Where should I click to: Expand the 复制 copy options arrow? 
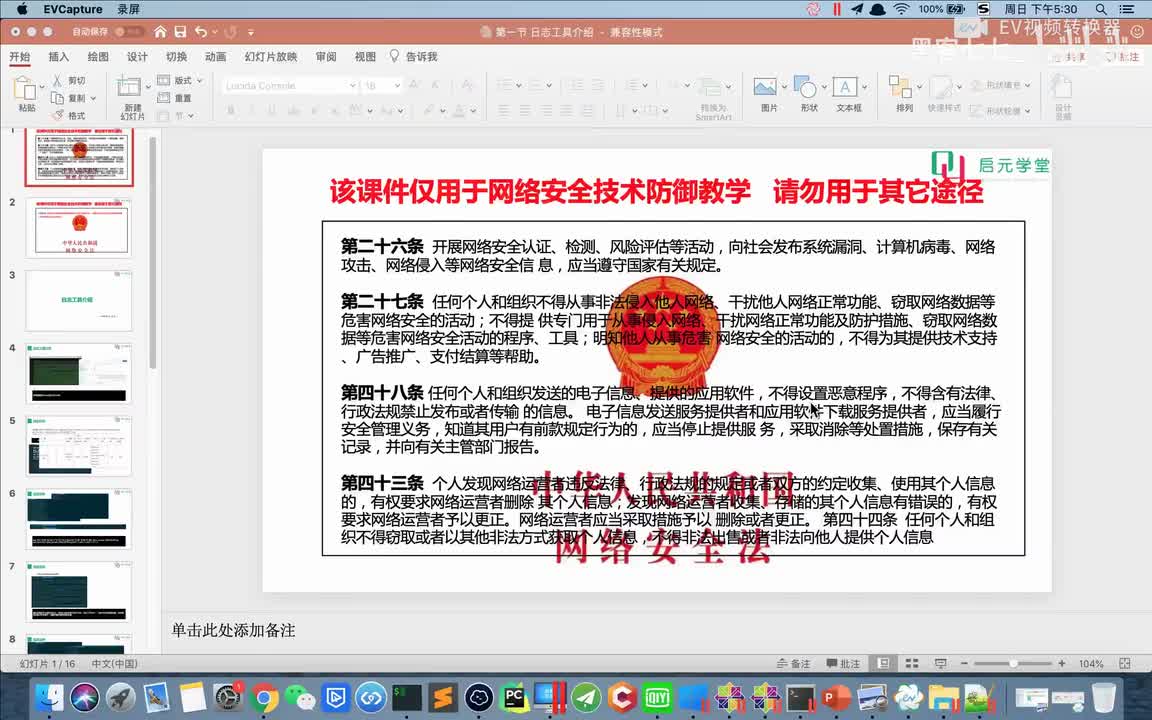94,98
